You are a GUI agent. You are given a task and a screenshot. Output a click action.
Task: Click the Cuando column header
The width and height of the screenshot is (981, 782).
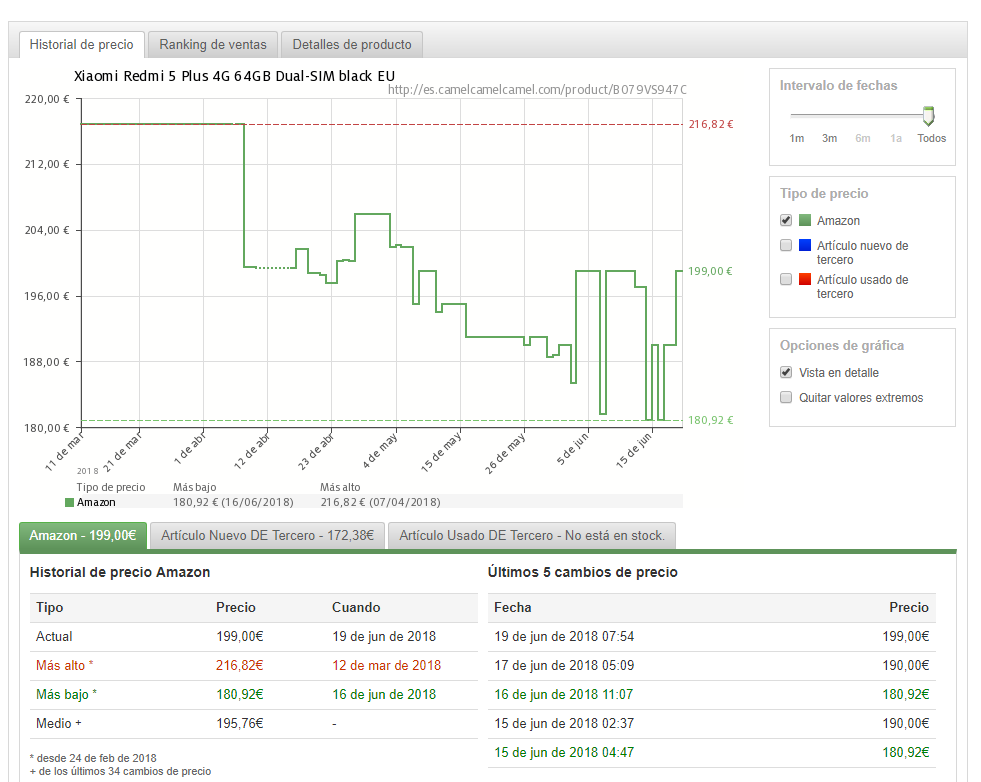point(356,607)
